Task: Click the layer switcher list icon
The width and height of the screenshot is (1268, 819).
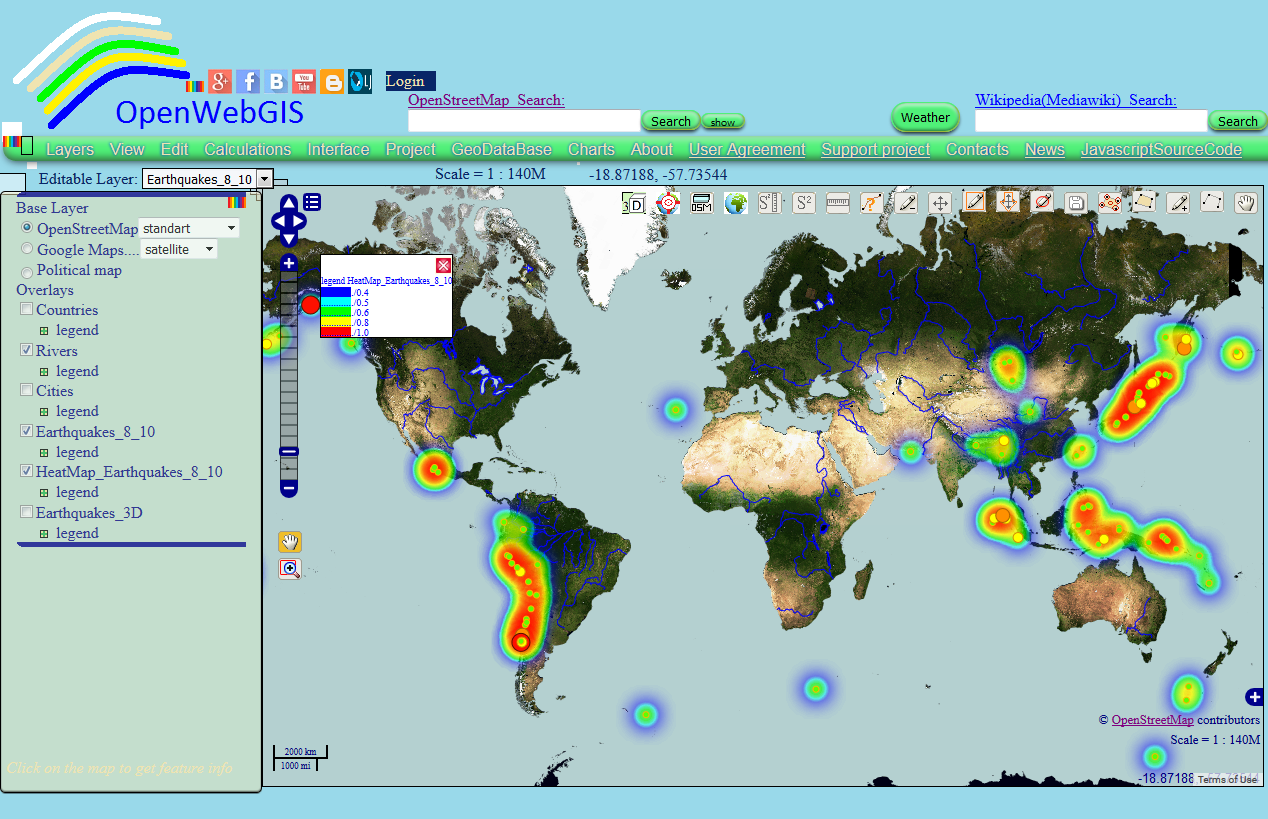Action: (312, 202)
